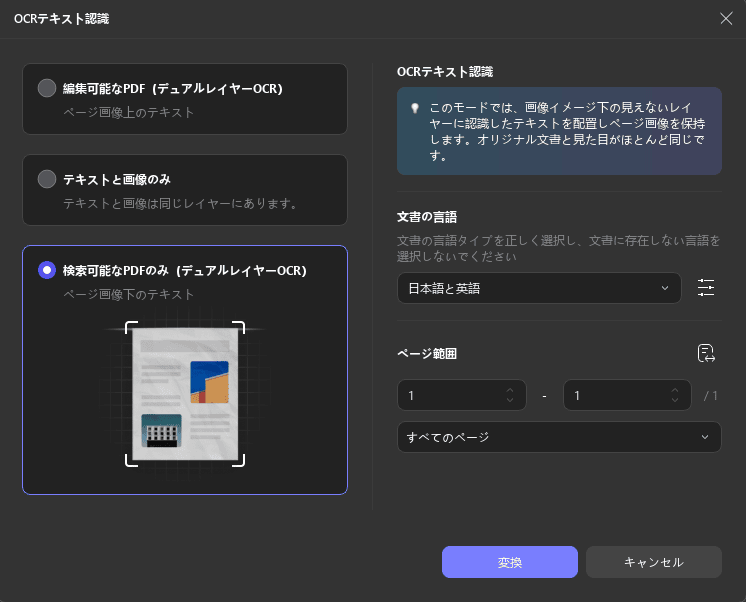Select テキストと画像のみ radio option
Image resolution: width=746 pixels, height=602 pixels.
pos(47,179)
